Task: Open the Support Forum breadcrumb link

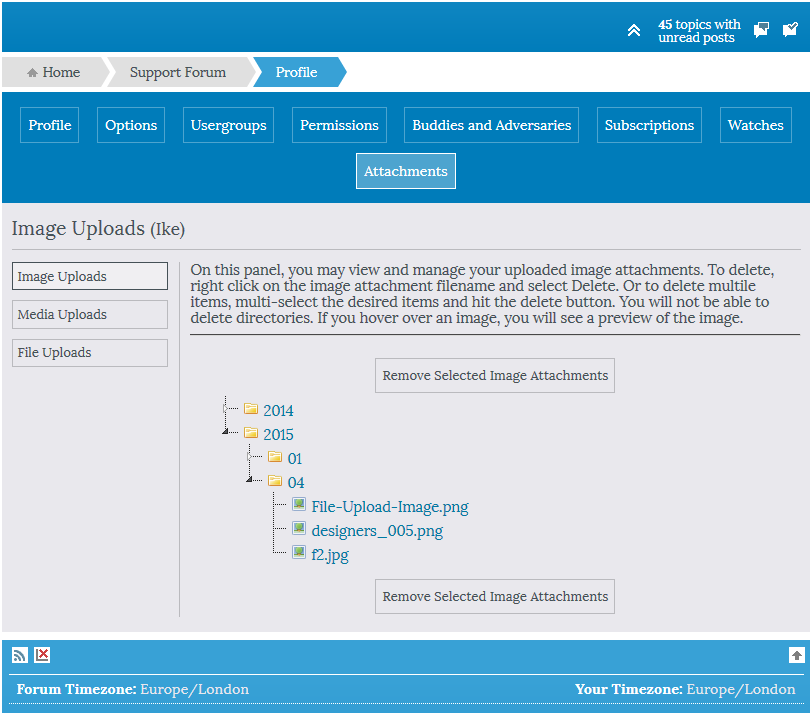Action: [x=178, y=71]
